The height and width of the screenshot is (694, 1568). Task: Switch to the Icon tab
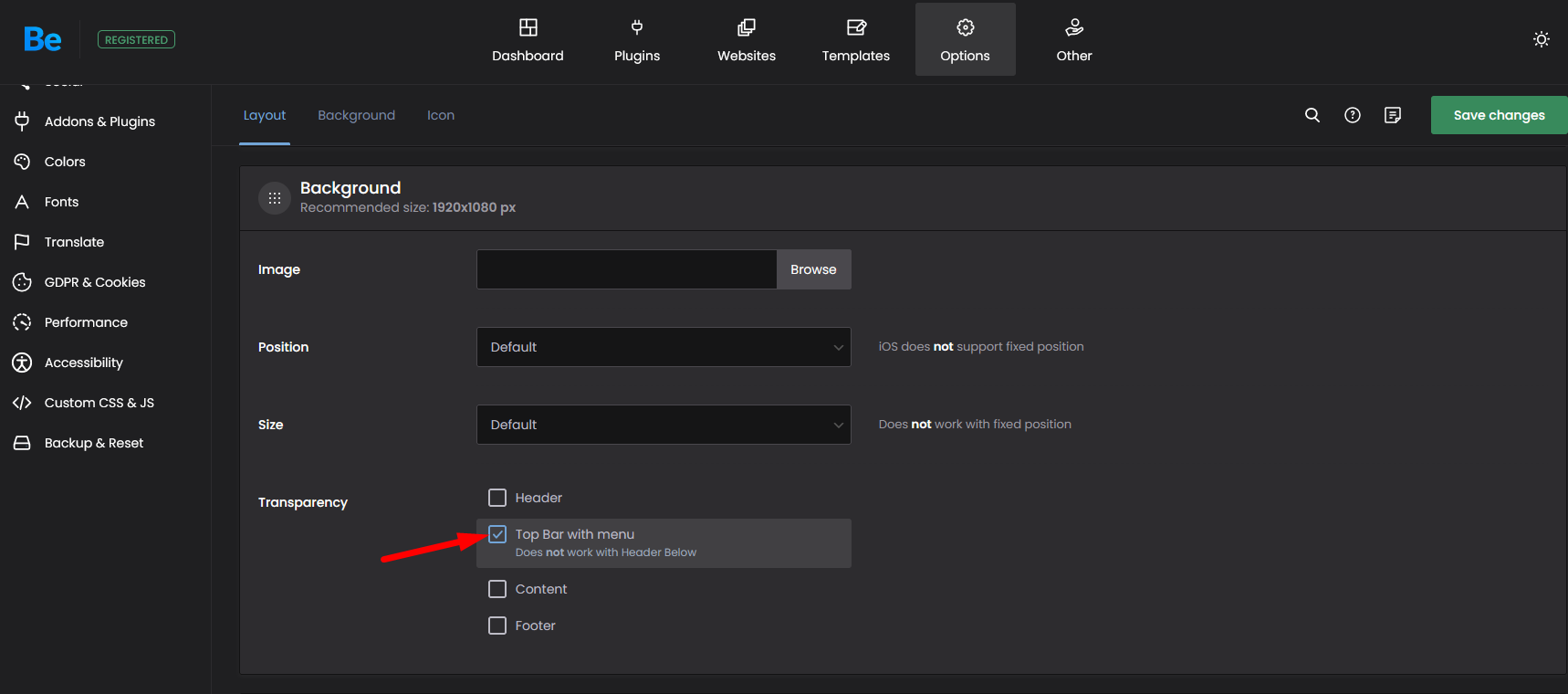(441, 115)
